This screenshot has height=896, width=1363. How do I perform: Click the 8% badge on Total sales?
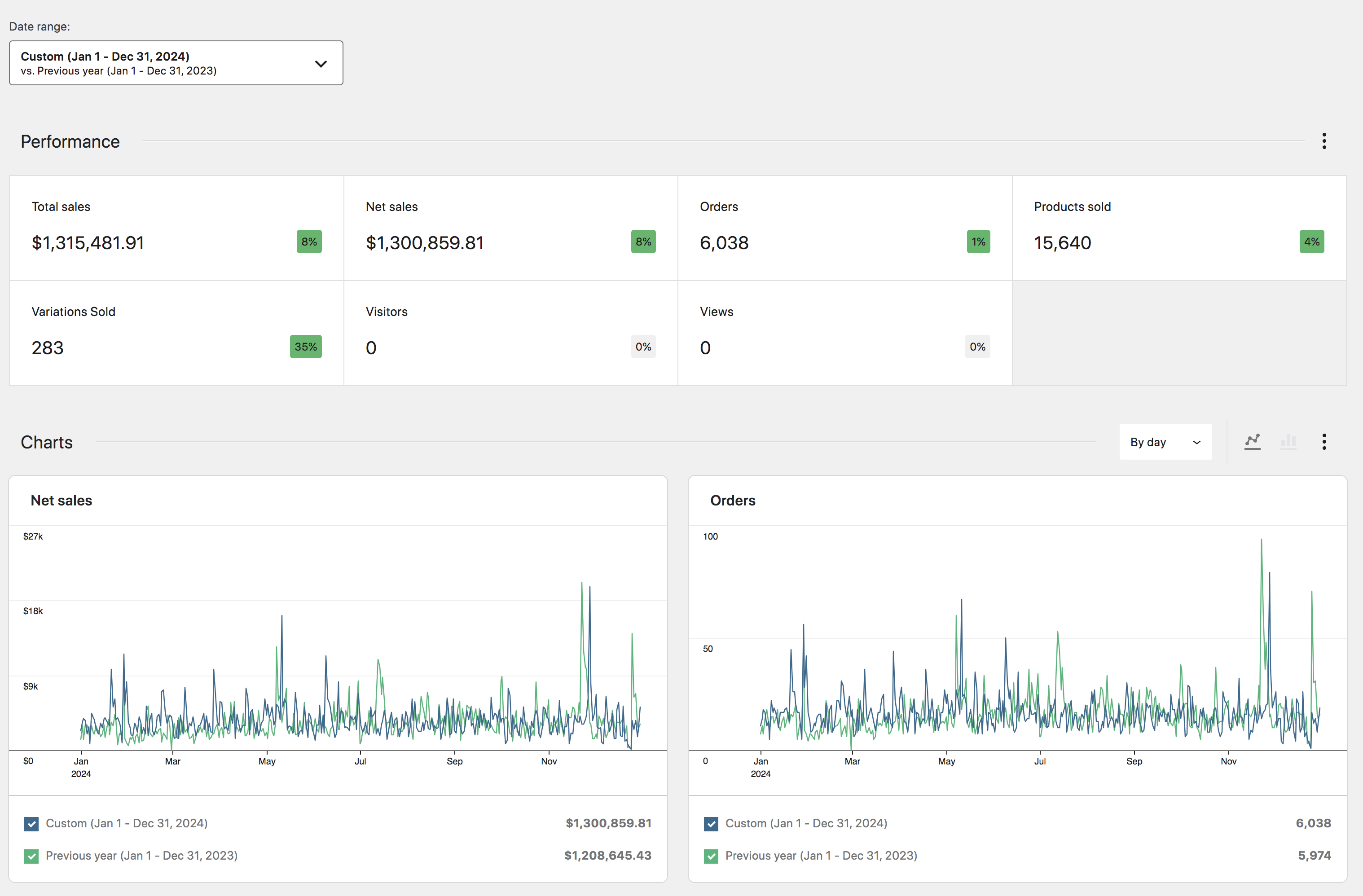(x=309, y=242)
